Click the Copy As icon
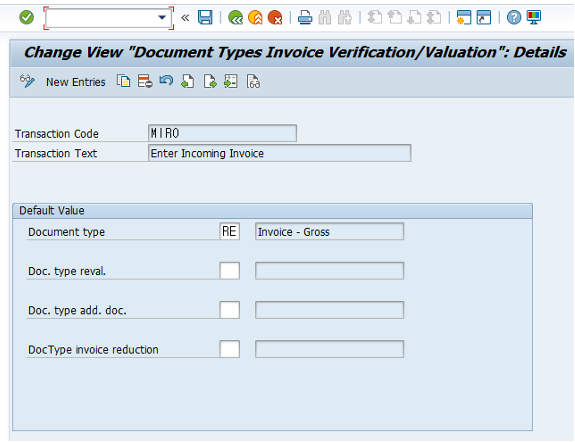Image resolution: width=575 pixels, height=442 pixels. click(x=124, y=81)
